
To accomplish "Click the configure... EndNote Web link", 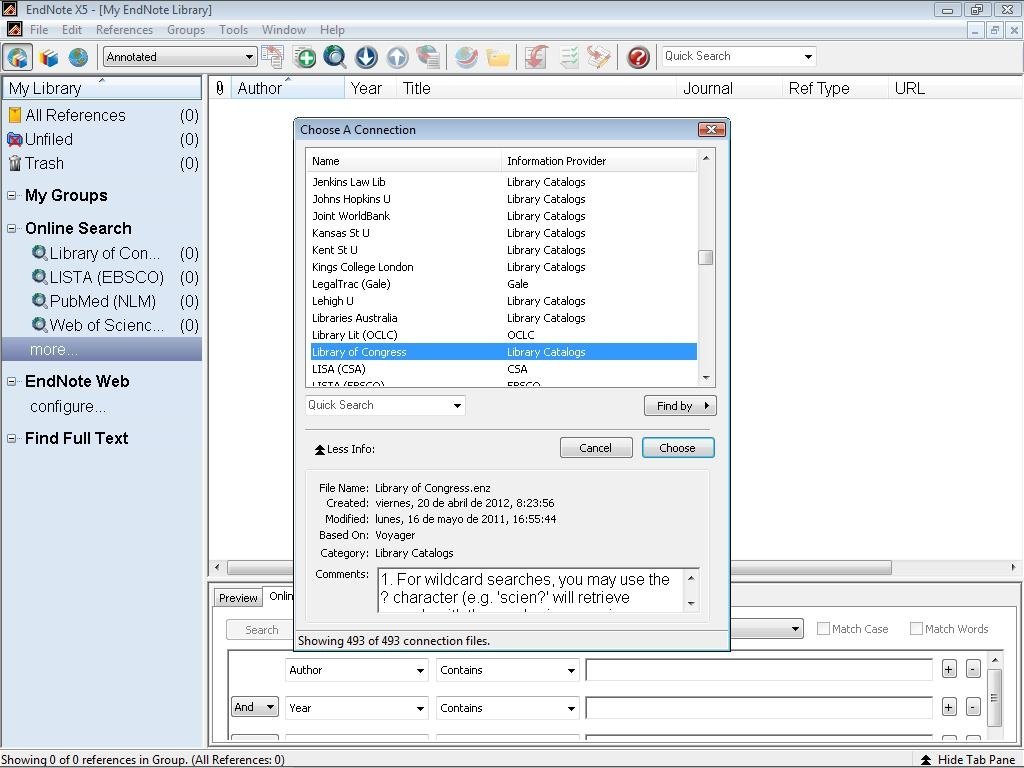I will [68, 406].
